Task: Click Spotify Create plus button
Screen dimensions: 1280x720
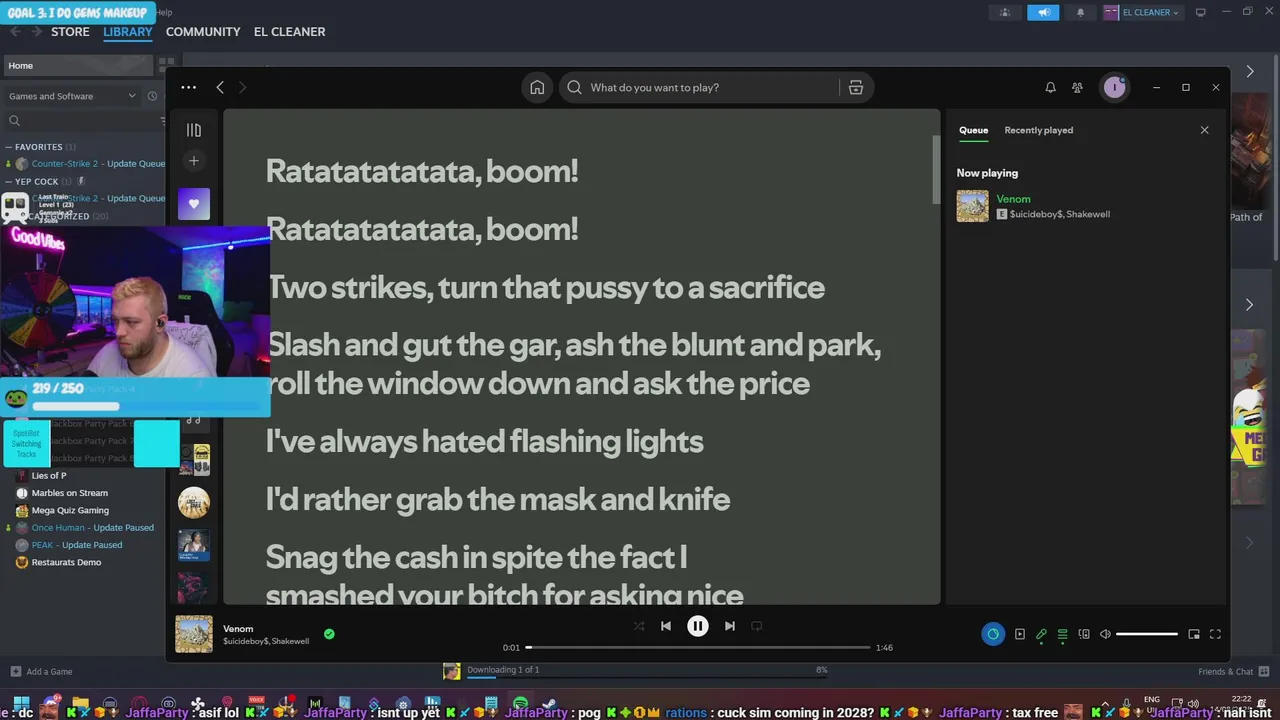Action: [x=194, y=161]
